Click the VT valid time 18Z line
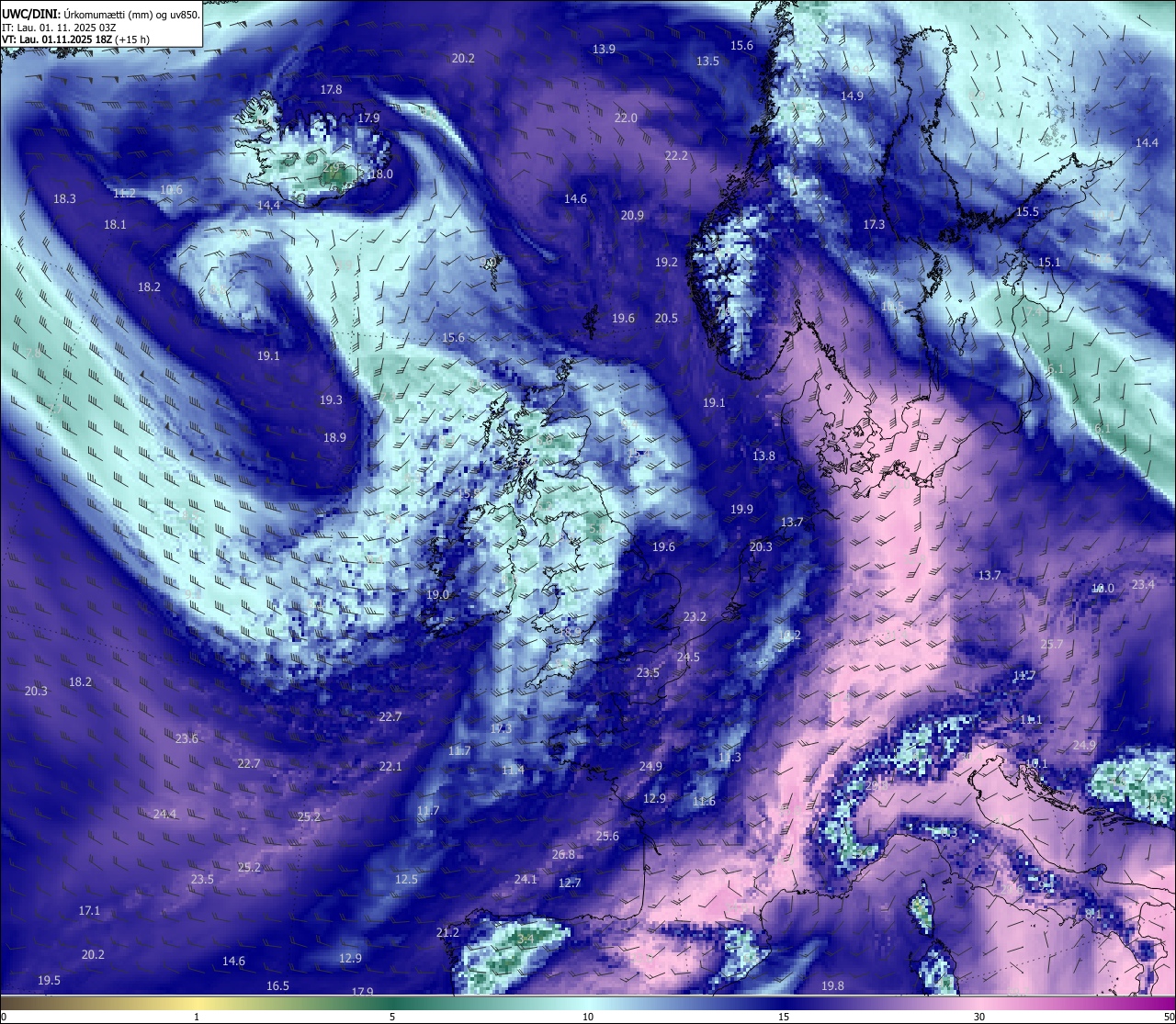 pyautogui.click(x=75, y=39)
